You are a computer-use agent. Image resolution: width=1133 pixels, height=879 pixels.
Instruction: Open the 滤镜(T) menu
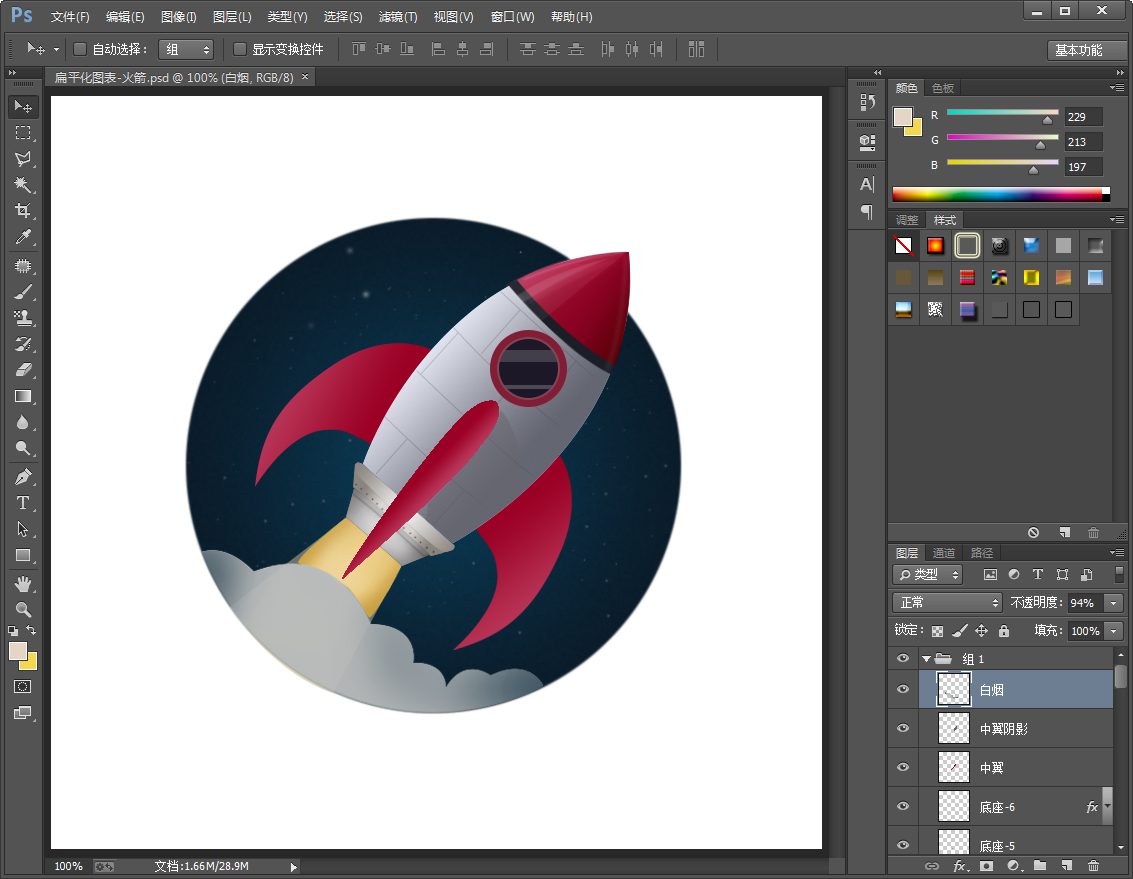[x=398, y=17]
